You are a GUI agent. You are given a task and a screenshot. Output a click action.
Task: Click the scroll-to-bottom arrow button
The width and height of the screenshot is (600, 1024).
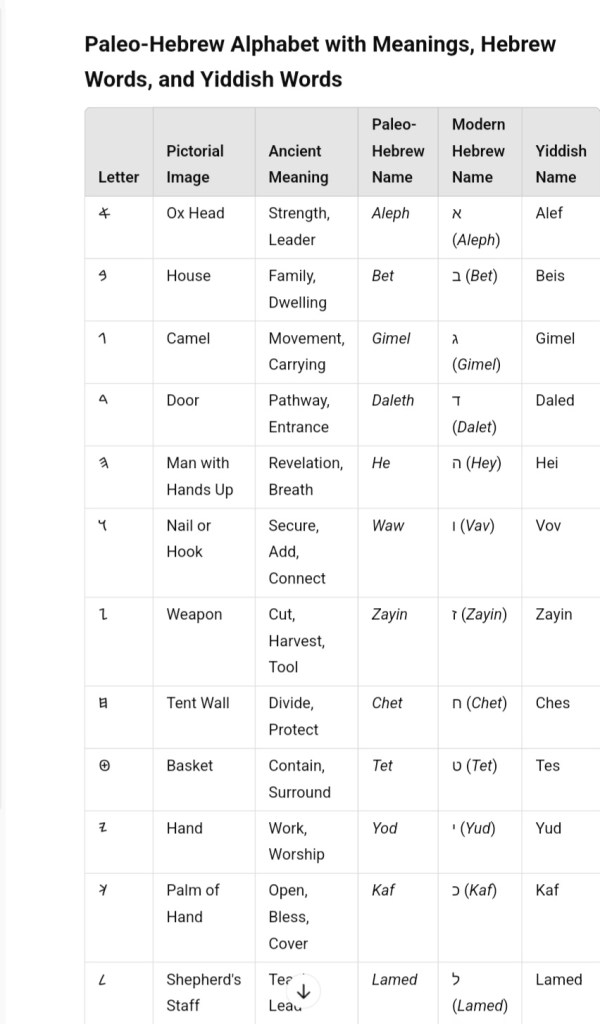304,992
